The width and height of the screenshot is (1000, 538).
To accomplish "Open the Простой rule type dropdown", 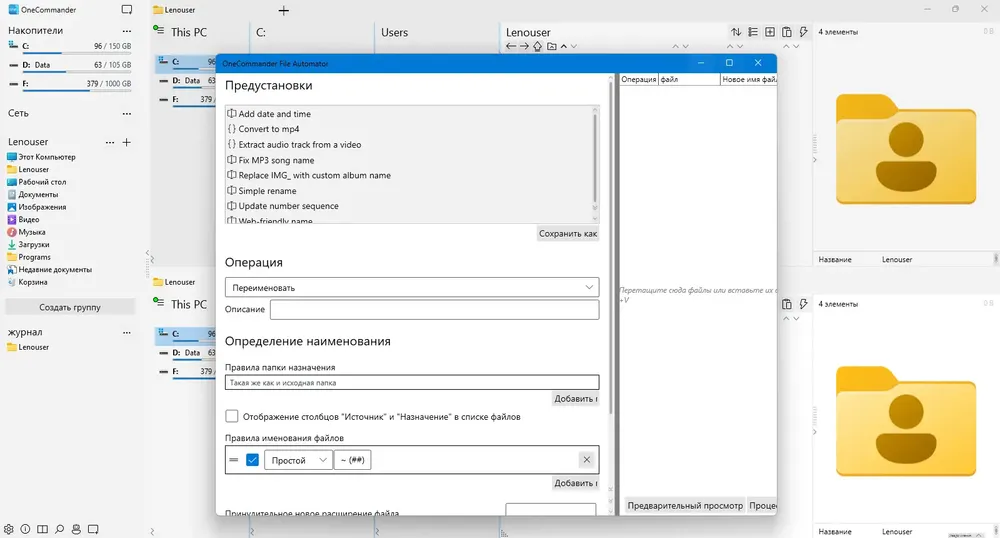I will pos(298,460).
